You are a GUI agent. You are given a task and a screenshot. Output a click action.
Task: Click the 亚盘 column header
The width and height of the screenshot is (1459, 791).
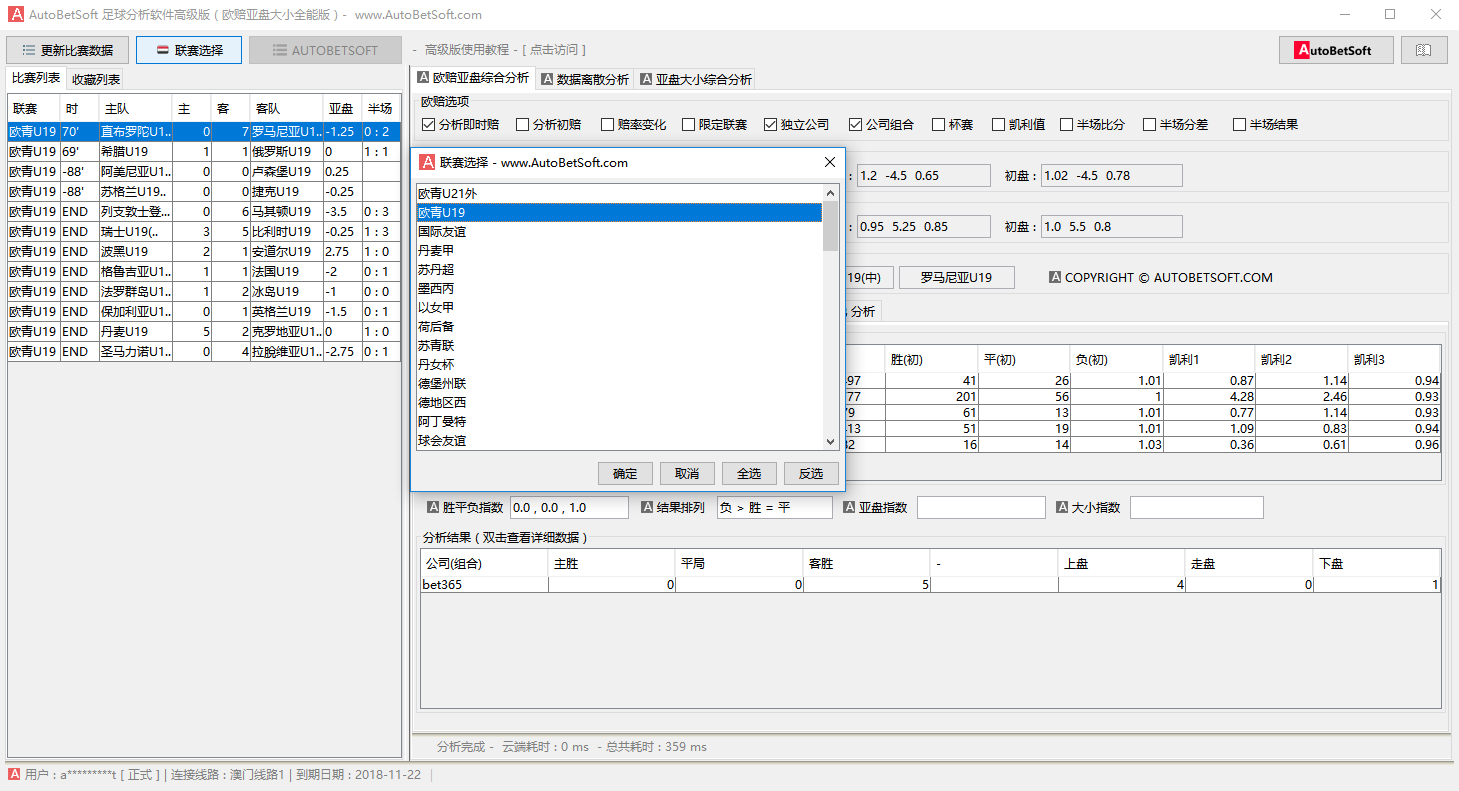[x=342, y=108]
